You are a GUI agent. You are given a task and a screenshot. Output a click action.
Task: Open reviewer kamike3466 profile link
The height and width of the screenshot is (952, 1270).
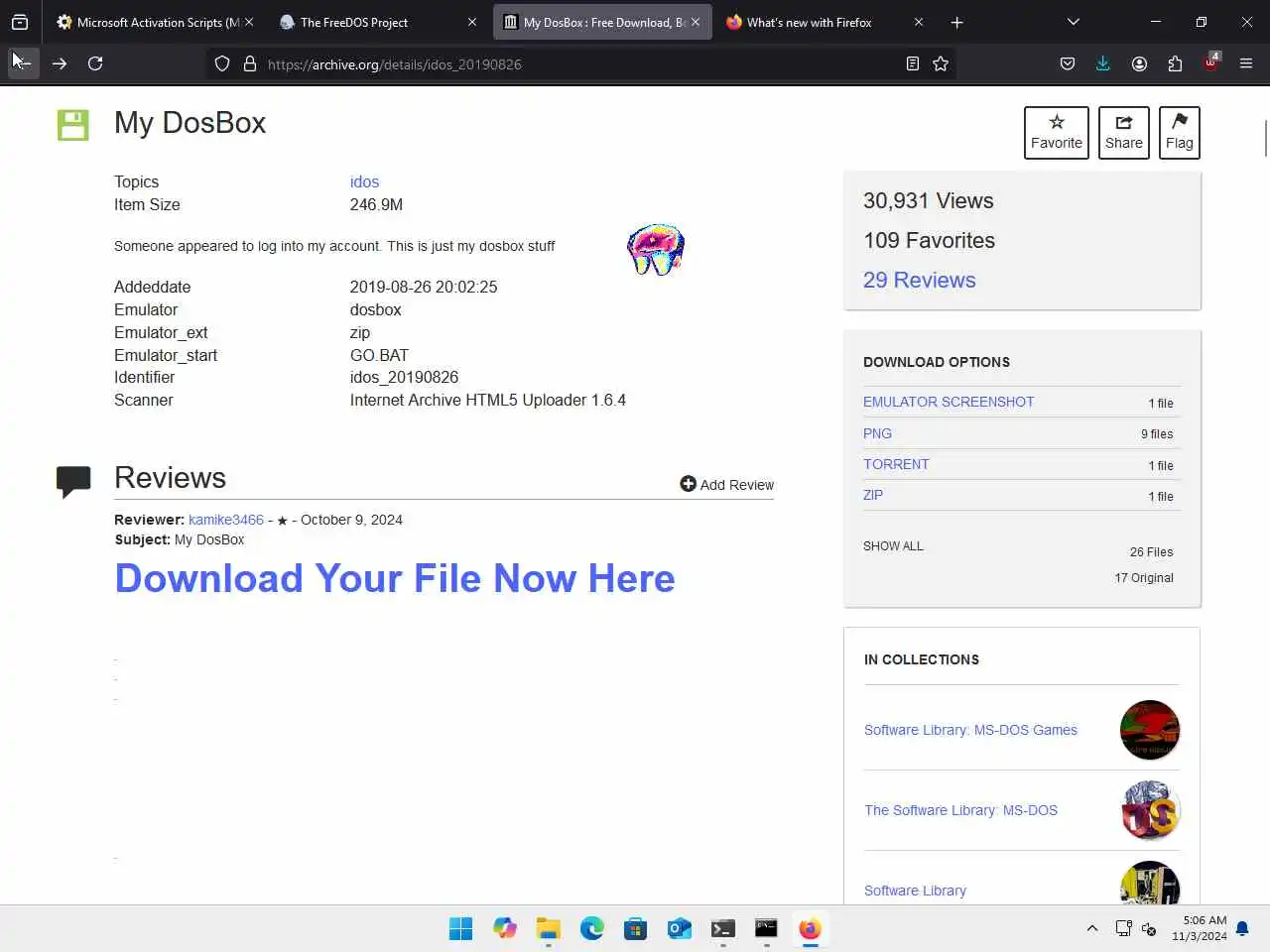[226, 520]
